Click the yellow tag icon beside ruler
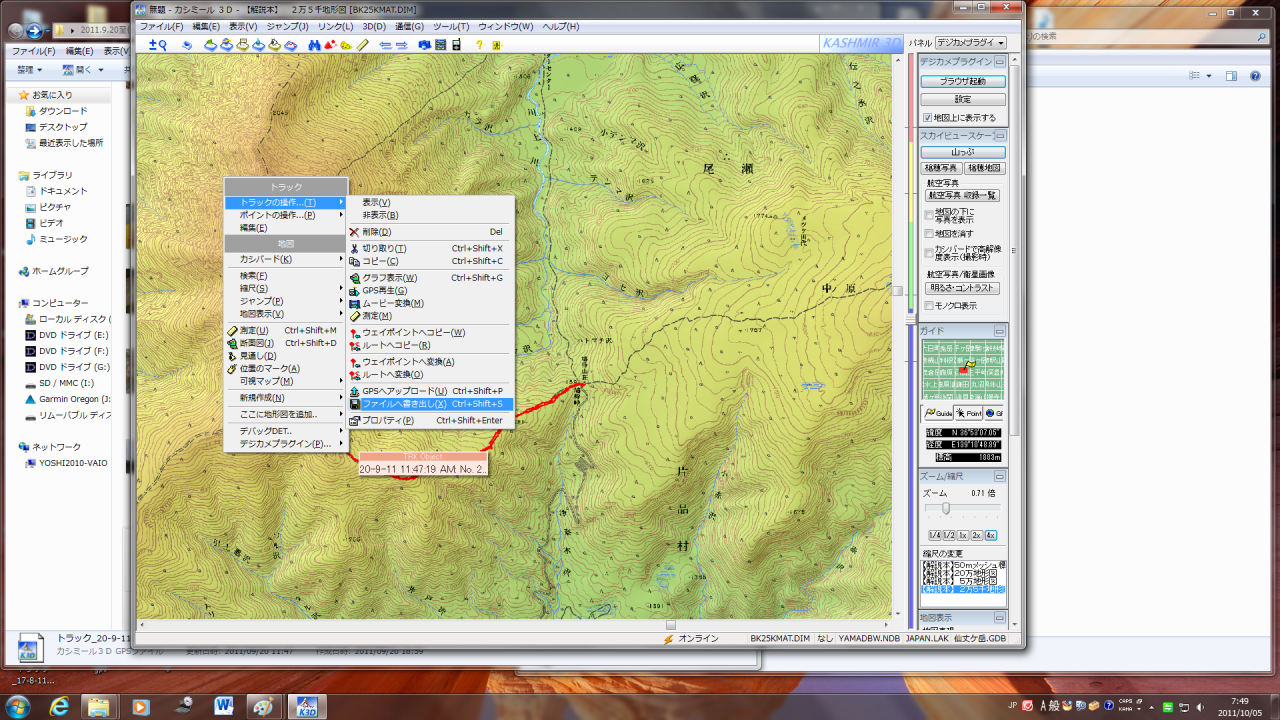1280x720 pixels. (x=346, y=45)
